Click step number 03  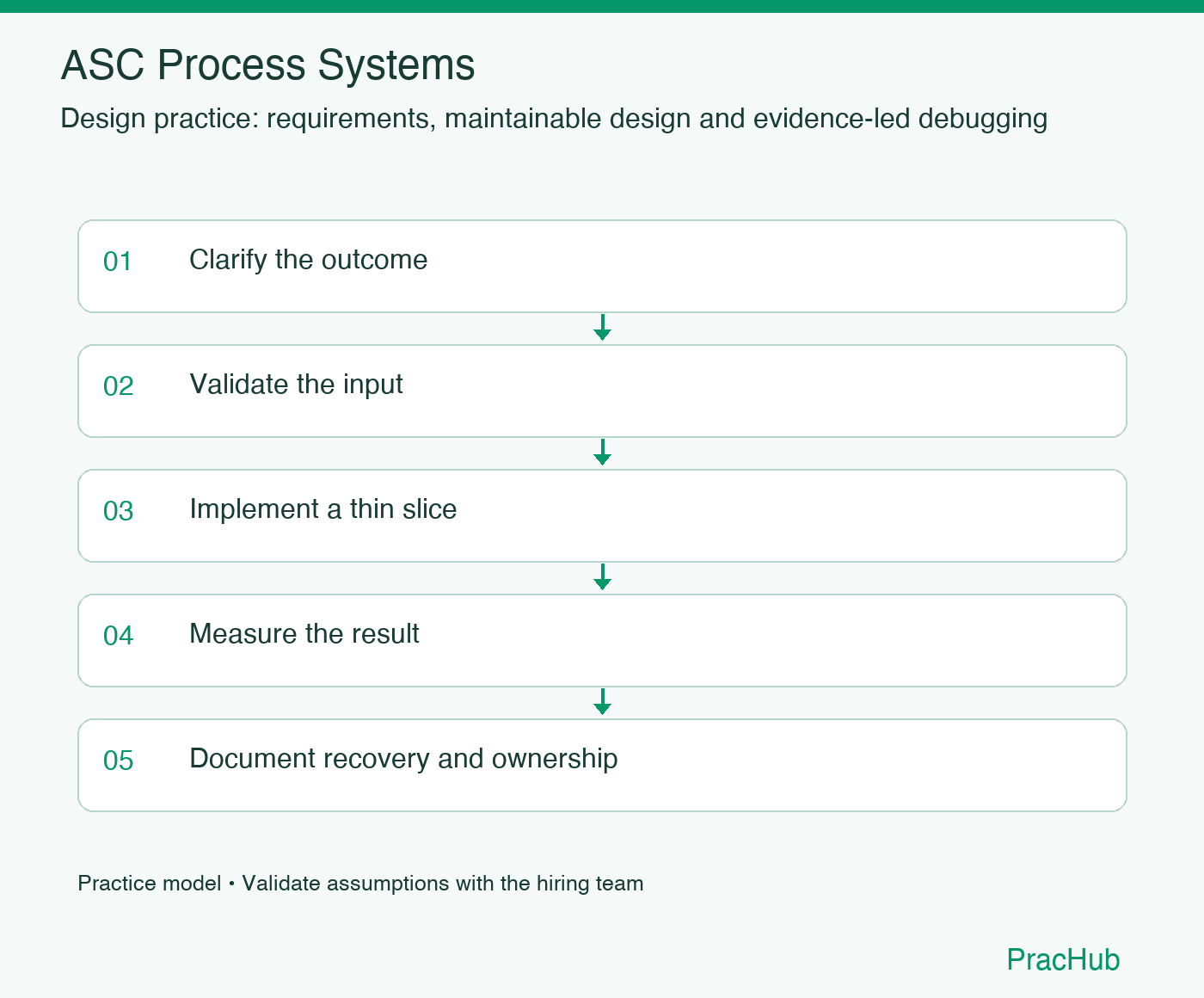point(118,511)
